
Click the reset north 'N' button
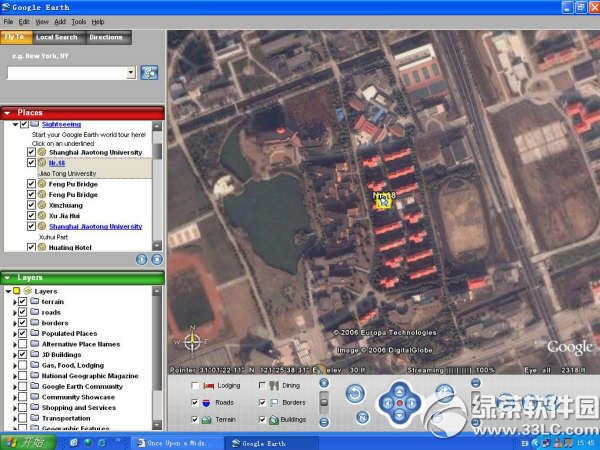362,417
